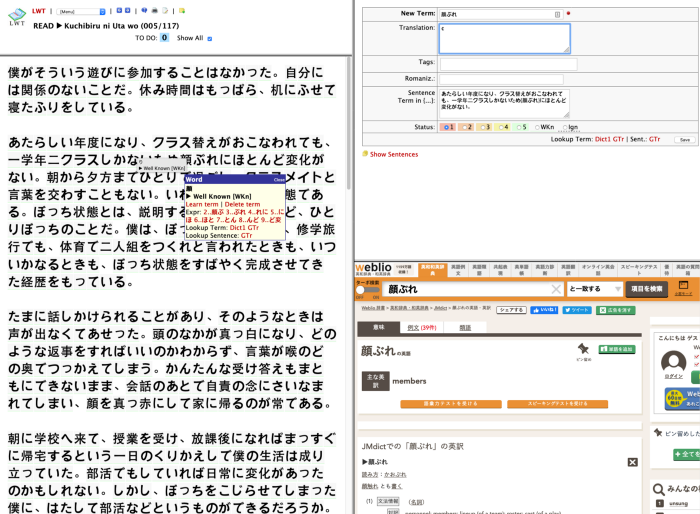Click the Weblio dark search submit button
Viewport: 700px width, 514px height.
(646, 289)
